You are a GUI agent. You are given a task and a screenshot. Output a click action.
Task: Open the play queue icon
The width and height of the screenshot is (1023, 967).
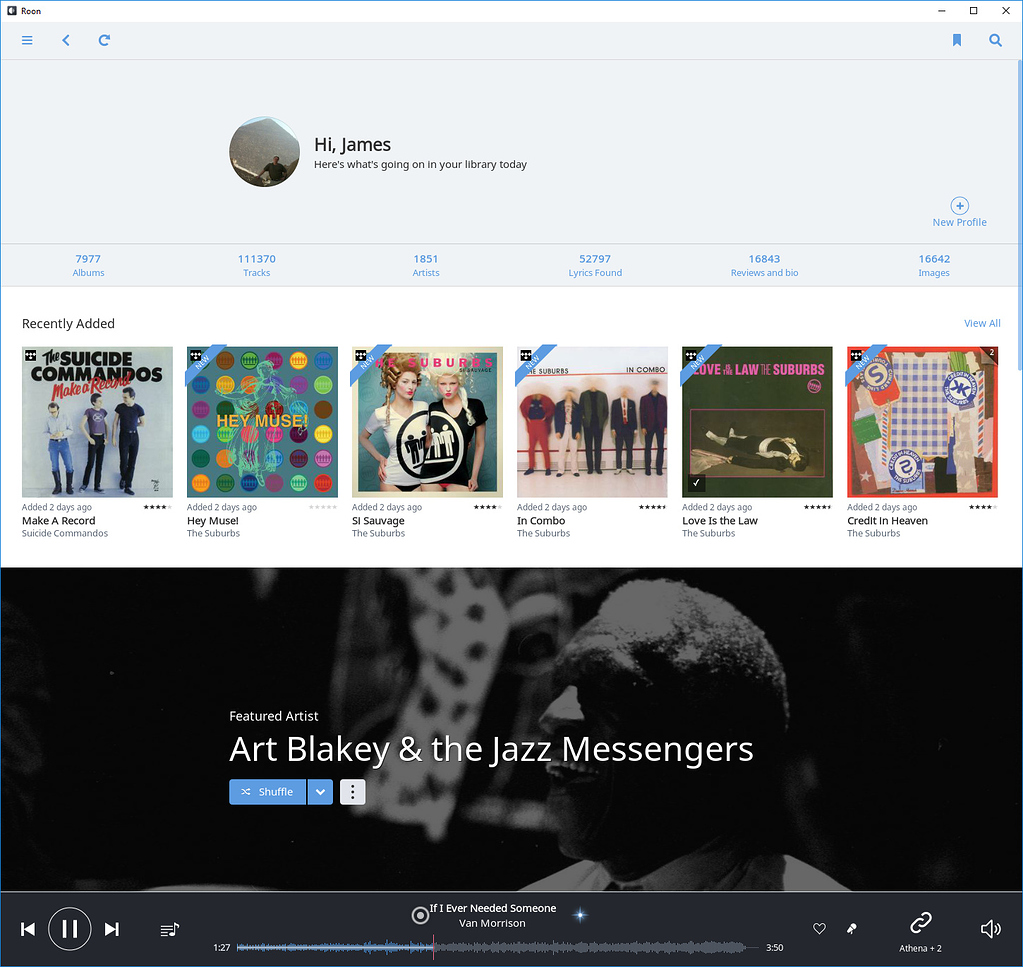(169, 929)
